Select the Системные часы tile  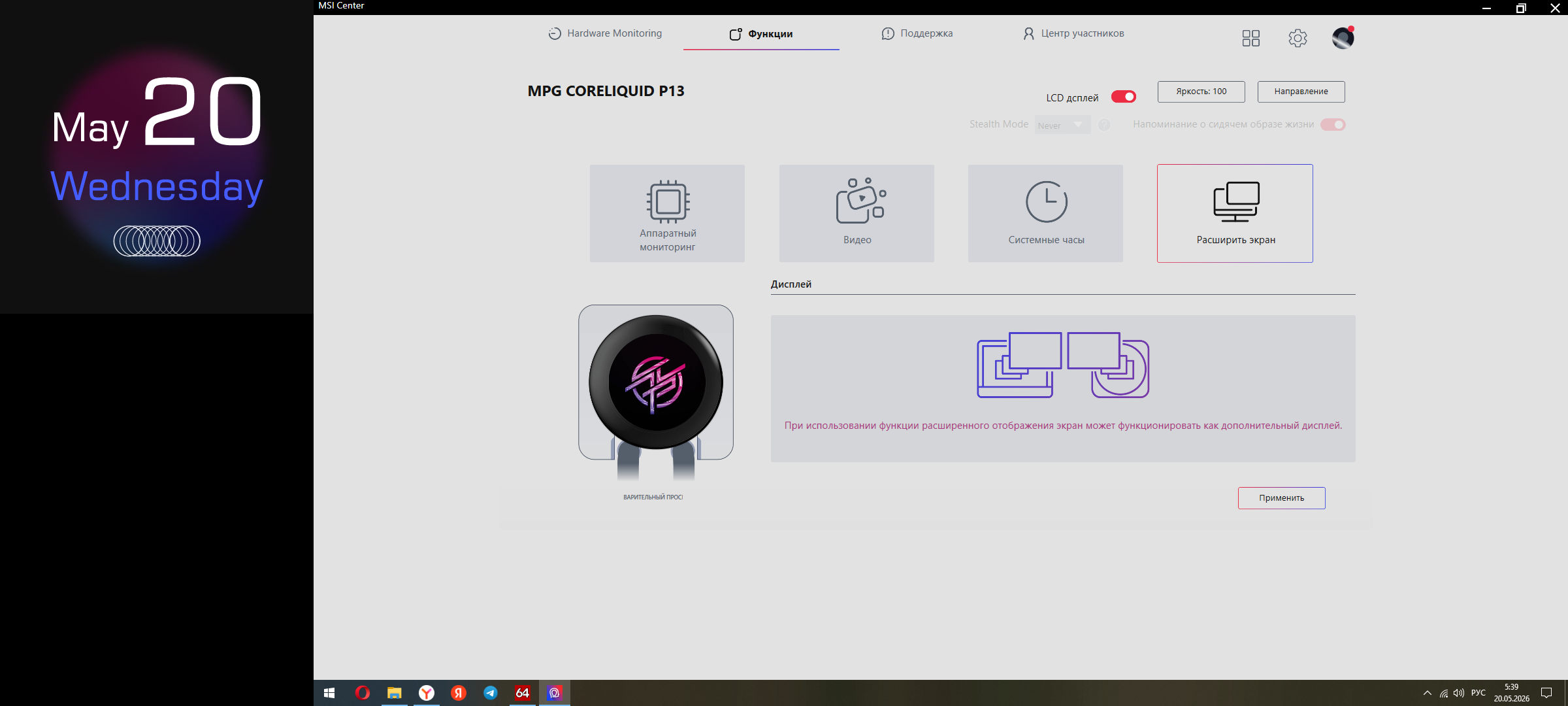(1045, 213)
